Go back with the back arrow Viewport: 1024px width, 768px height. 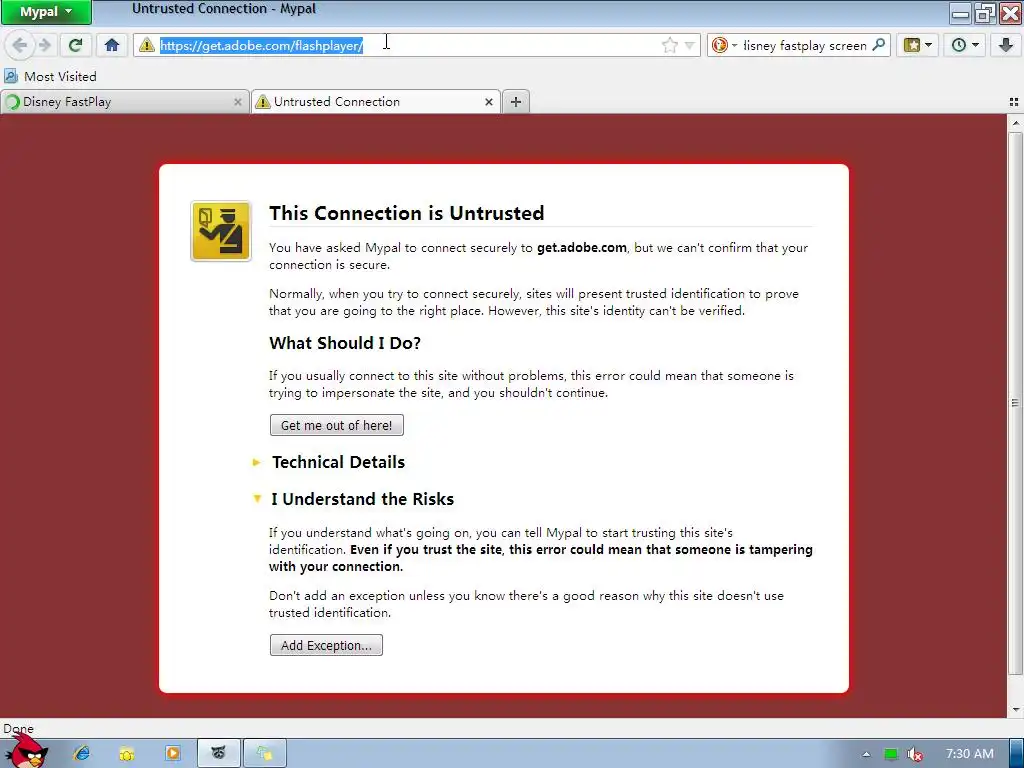click(x=20, y=45)
